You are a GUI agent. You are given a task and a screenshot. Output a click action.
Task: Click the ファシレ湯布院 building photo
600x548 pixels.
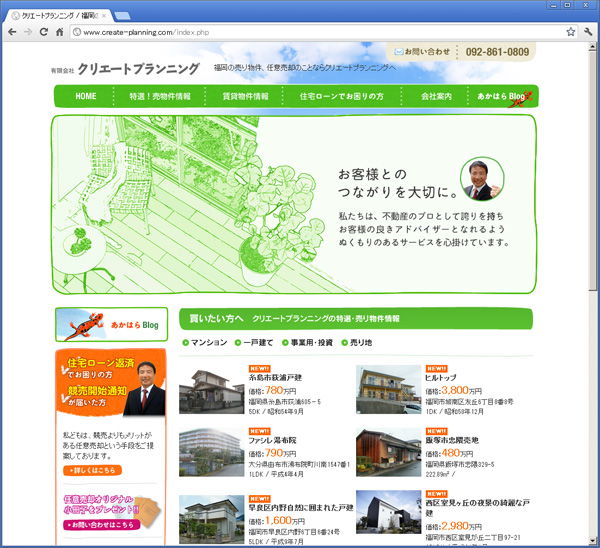pos(212,452)
